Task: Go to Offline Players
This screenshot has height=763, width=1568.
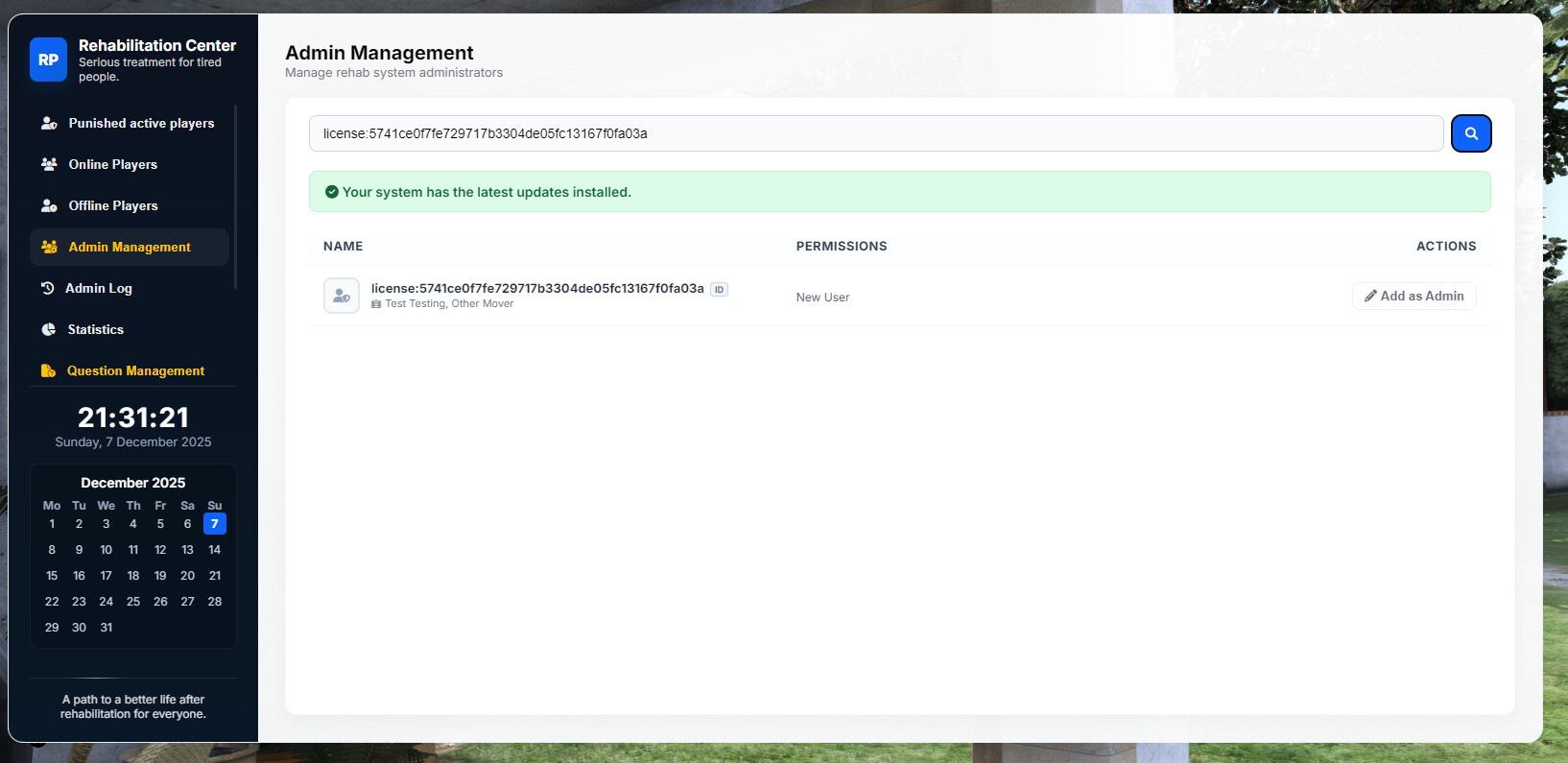Action: click(130, 206)
